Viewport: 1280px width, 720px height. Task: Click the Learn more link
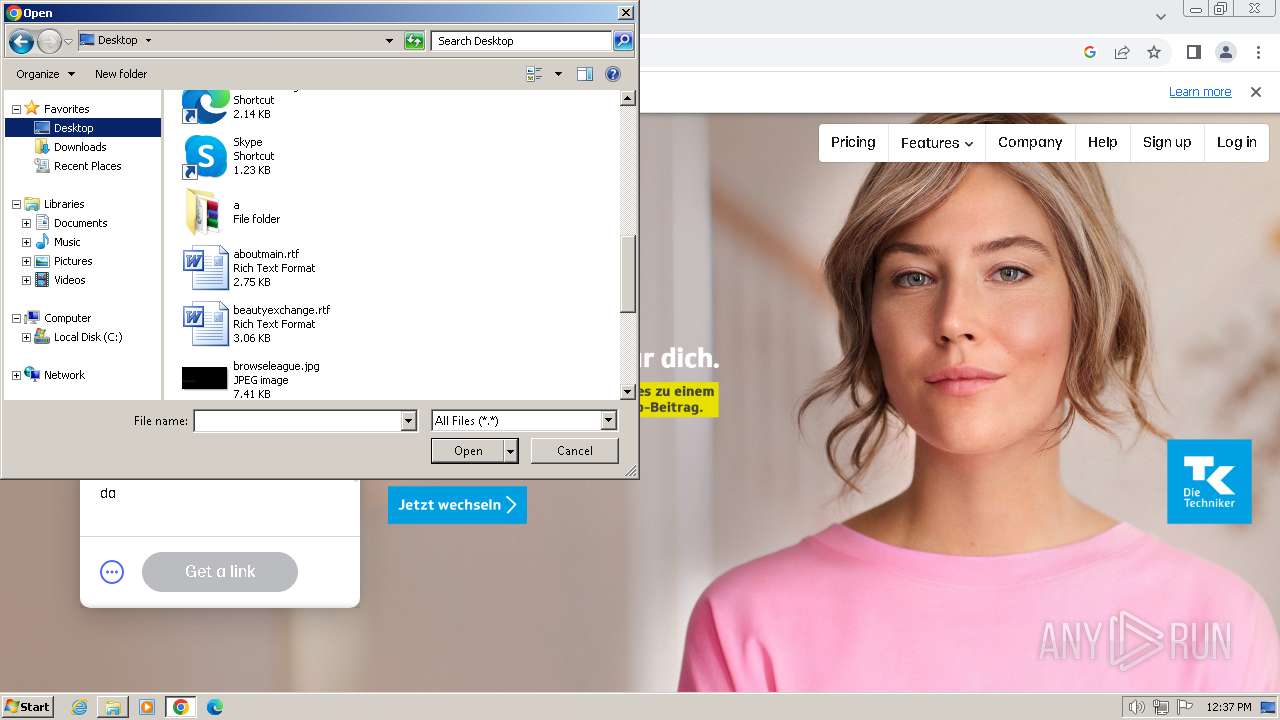pyautogui.click(x=1200, y=92)
